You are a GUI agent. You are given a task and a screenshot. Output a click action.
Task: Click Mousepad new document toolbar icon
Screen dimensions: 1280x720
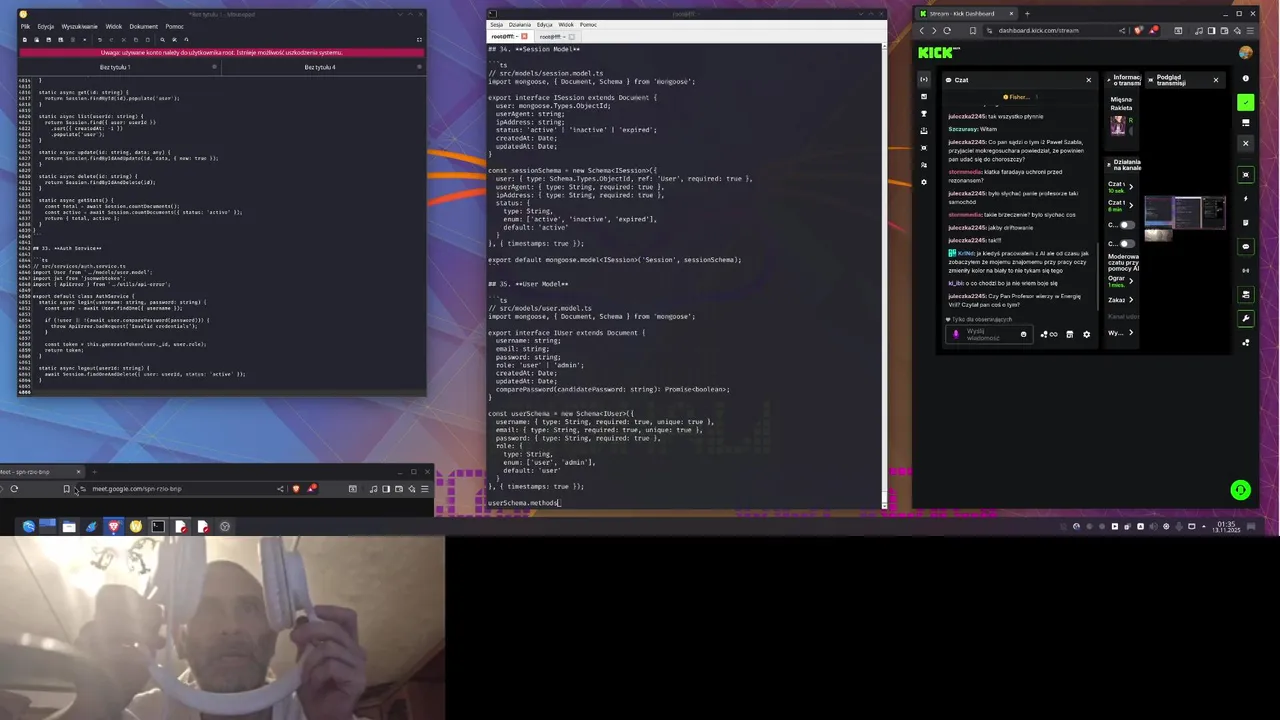(x=25, y=40)
